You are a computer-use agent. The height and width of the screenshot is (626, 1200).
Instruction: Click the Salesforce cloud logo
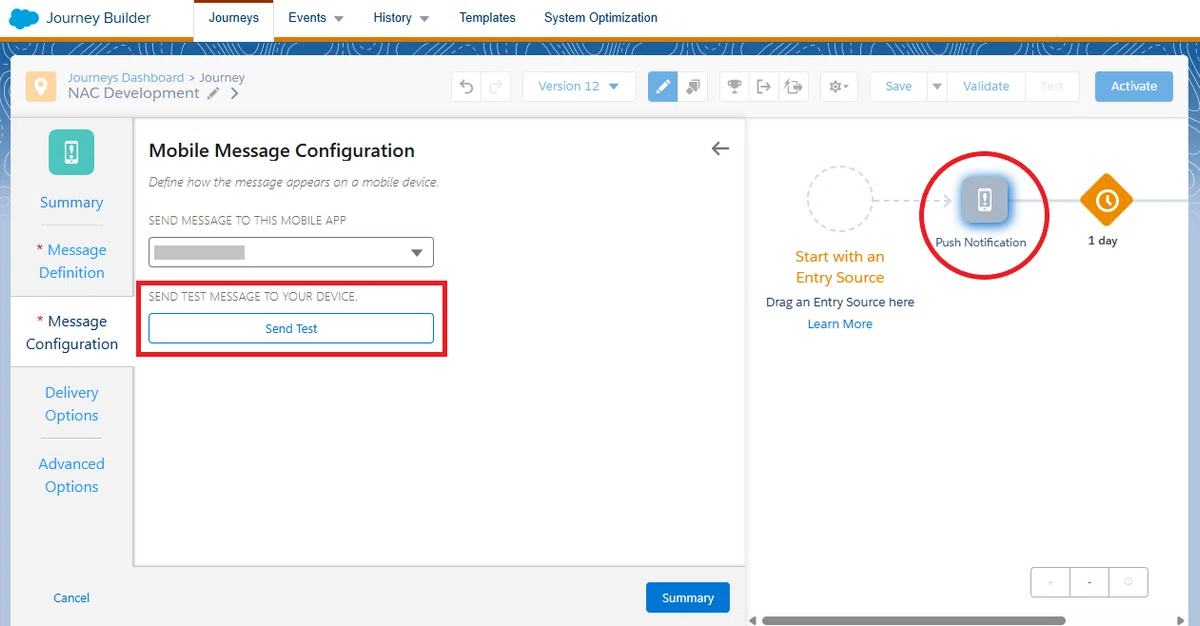coord(23,18)
